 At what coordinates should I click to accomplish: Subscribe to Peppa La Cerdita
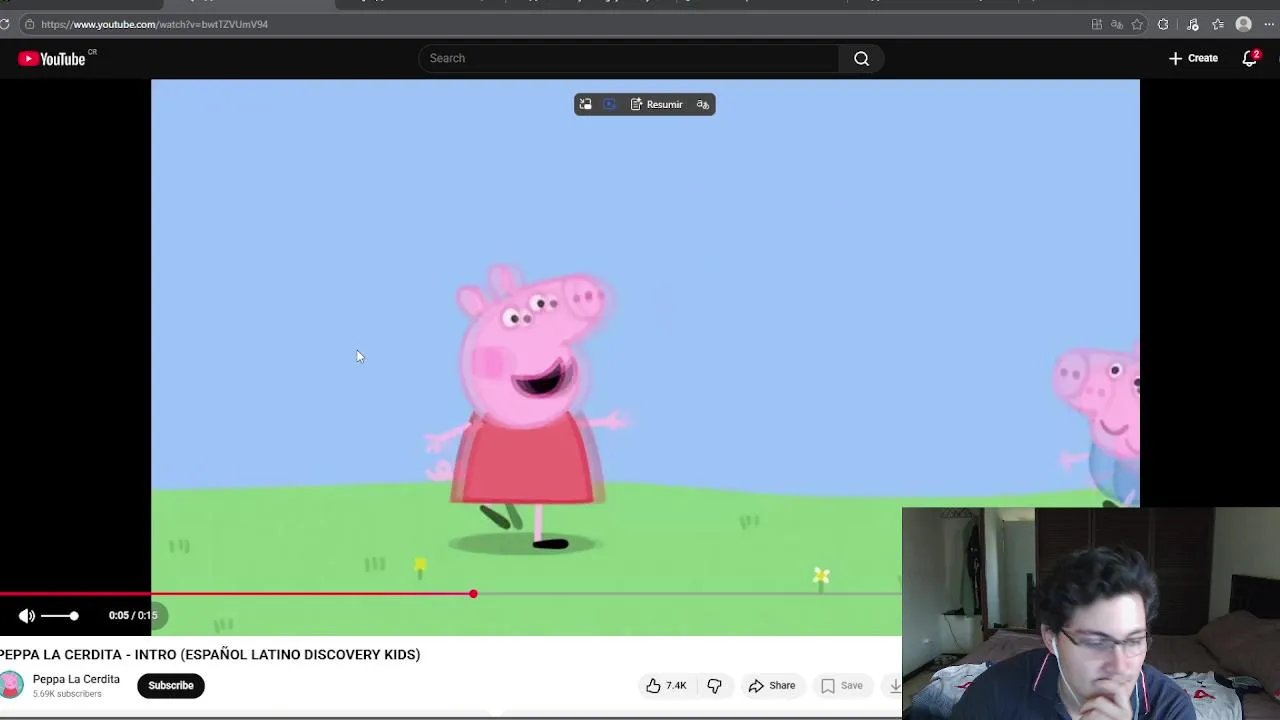(x=171, y=685)
